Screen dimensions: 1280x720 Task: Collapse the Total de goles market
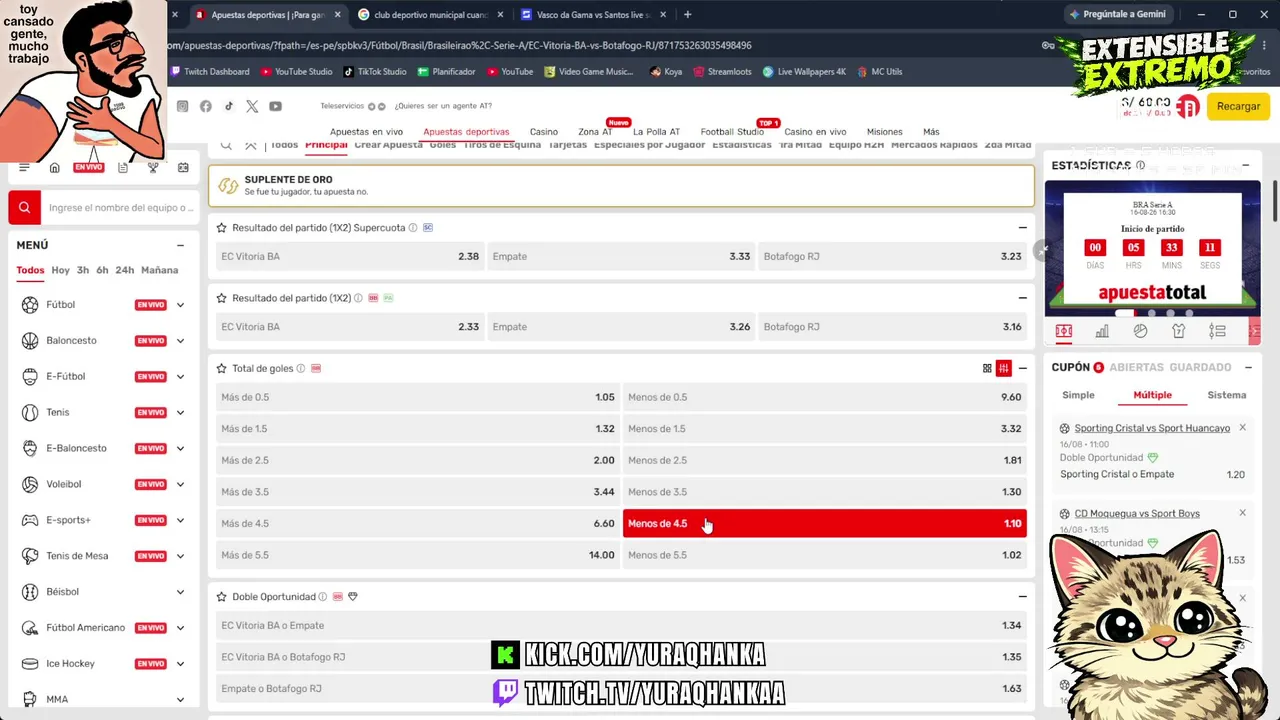pyautogui.click(x=1022, y=368)
